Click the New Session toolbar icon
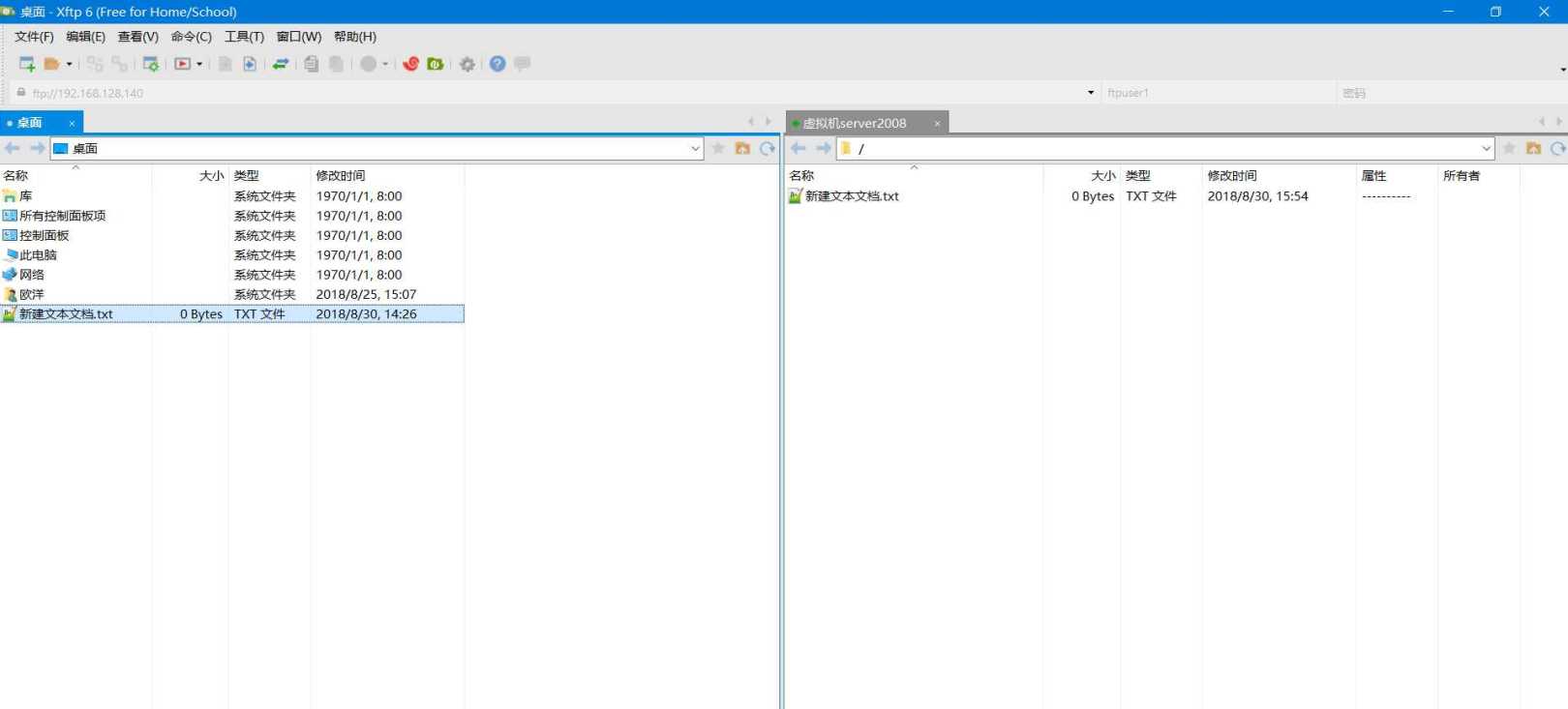This screenshot has width=1568, height=709. pos(27,64)
